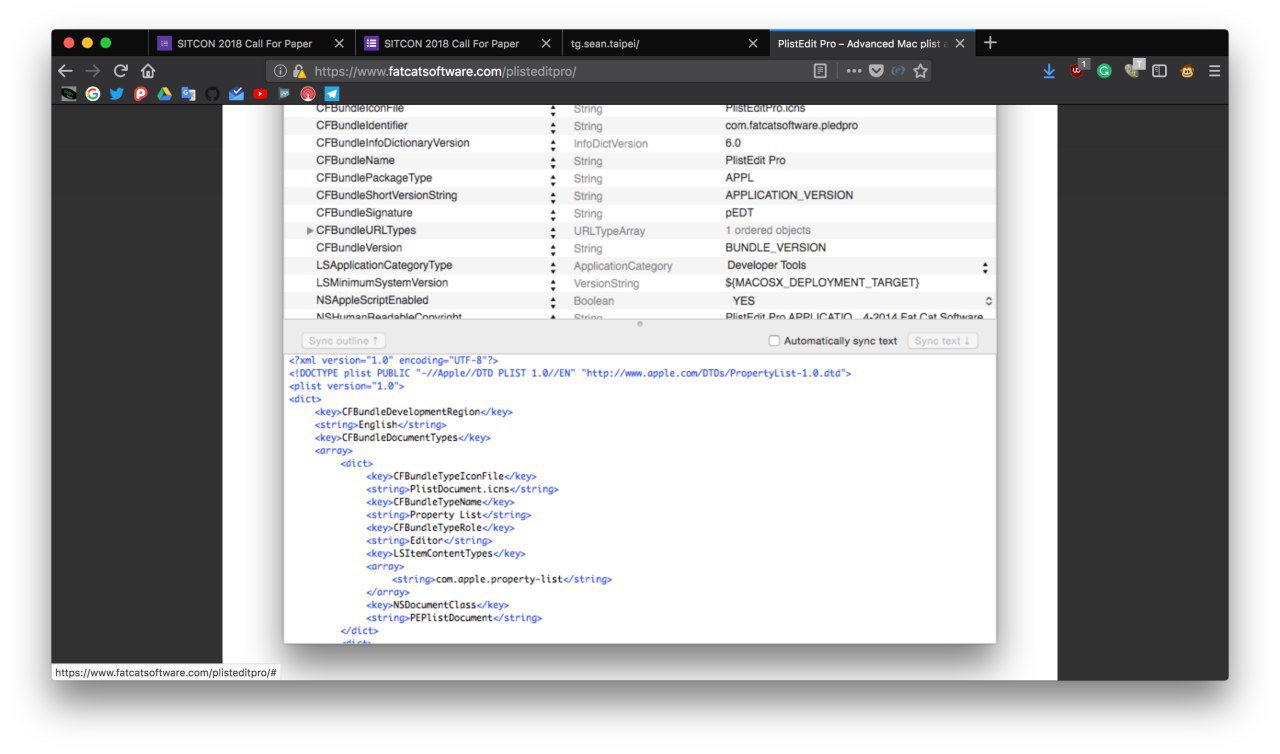Reload the current page
Viewport: 1280px width, 754px height.
pyautogui.click(x=120, y=71)
